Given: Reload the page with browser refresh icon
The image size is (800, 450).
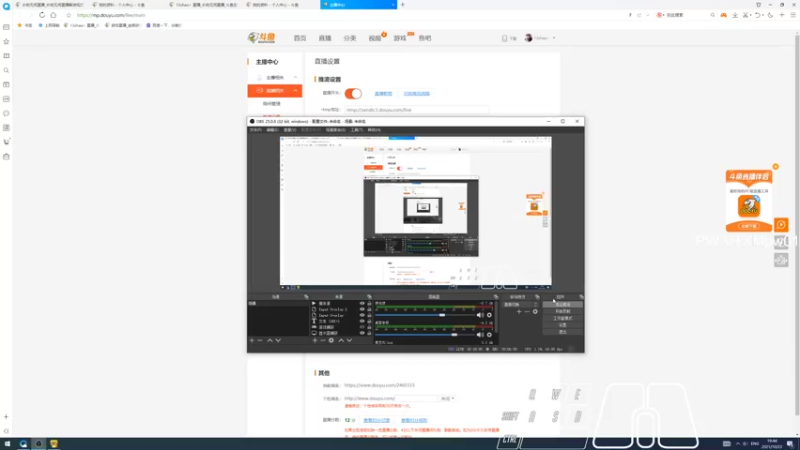Looking at the screenshot, I should [42, 15].
